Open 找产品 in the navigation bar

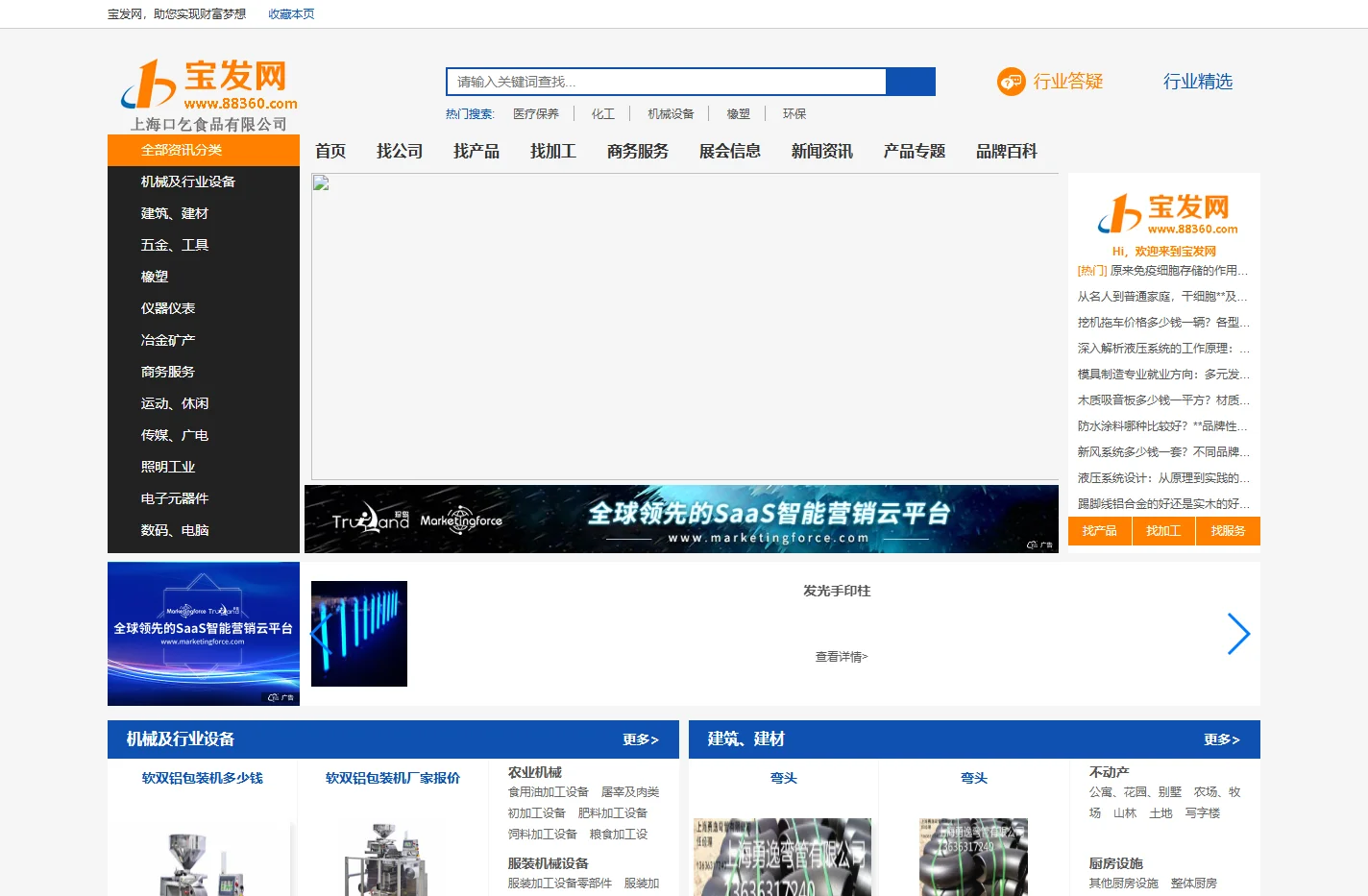(x=476, y=151)
